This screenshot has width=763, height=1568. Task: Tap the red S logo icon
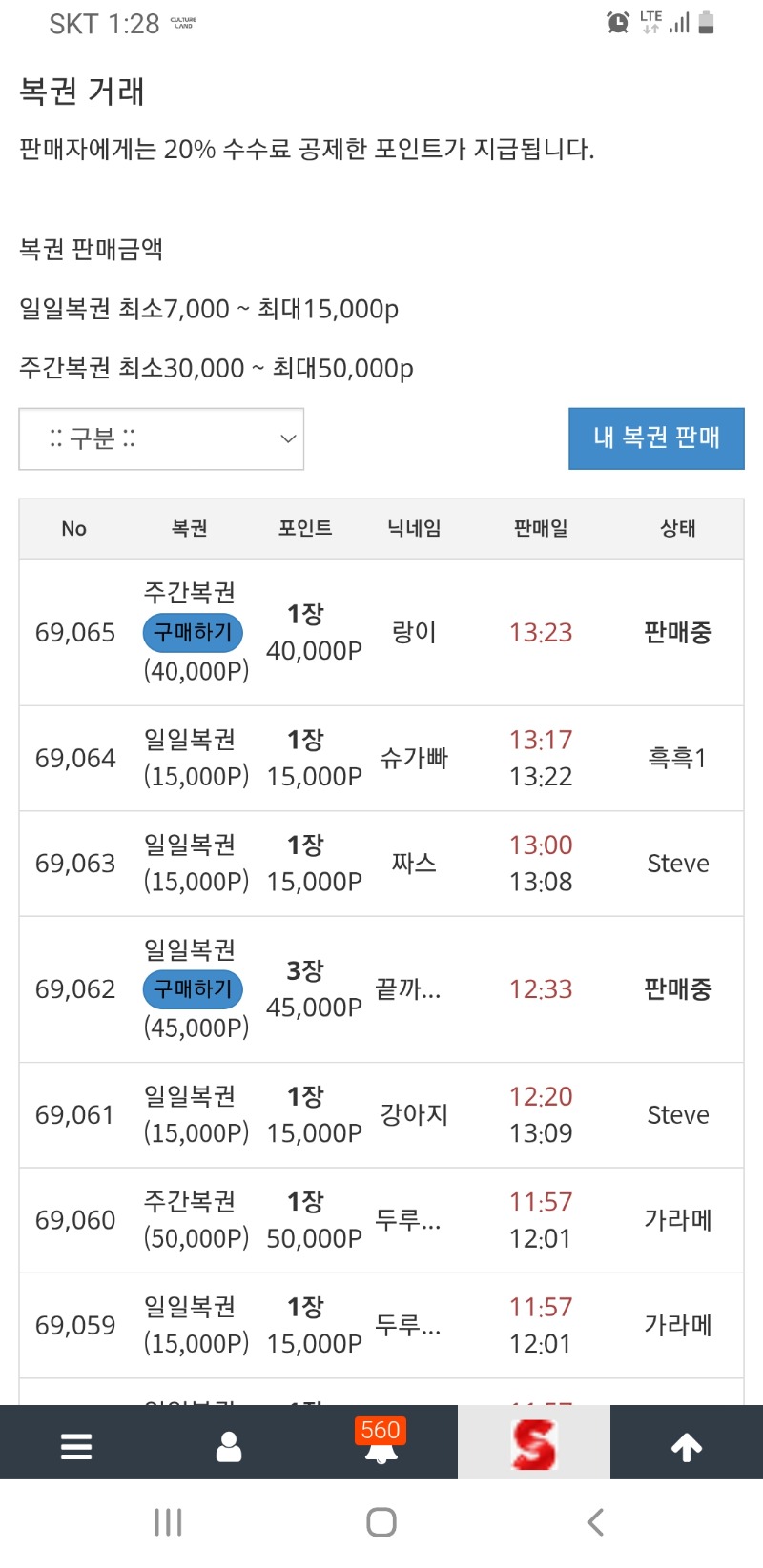point(533,1444)
